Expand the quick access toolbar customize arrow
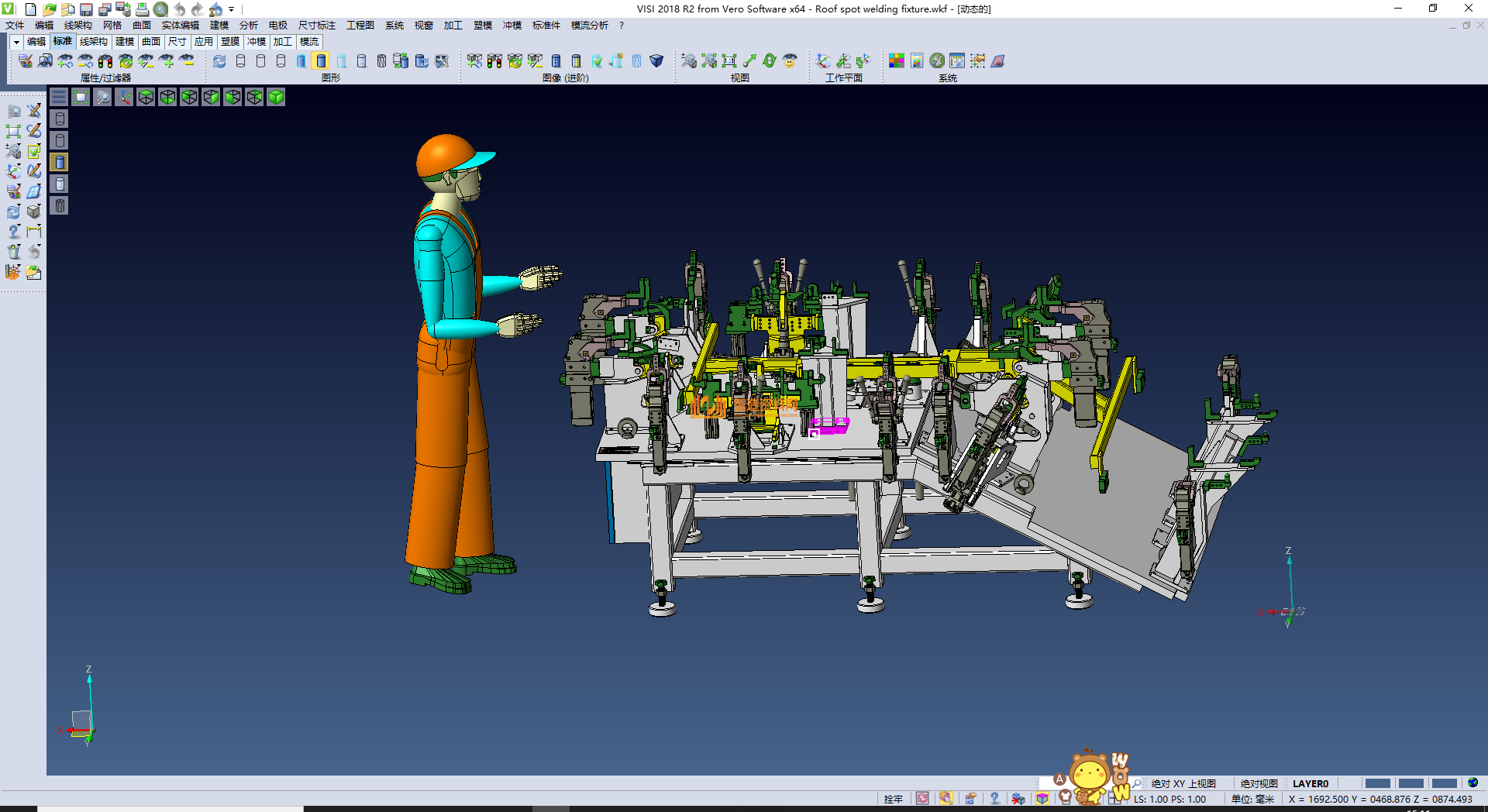Image resolution: width=1488 pixels, height=812 pixels. [231, 9]
